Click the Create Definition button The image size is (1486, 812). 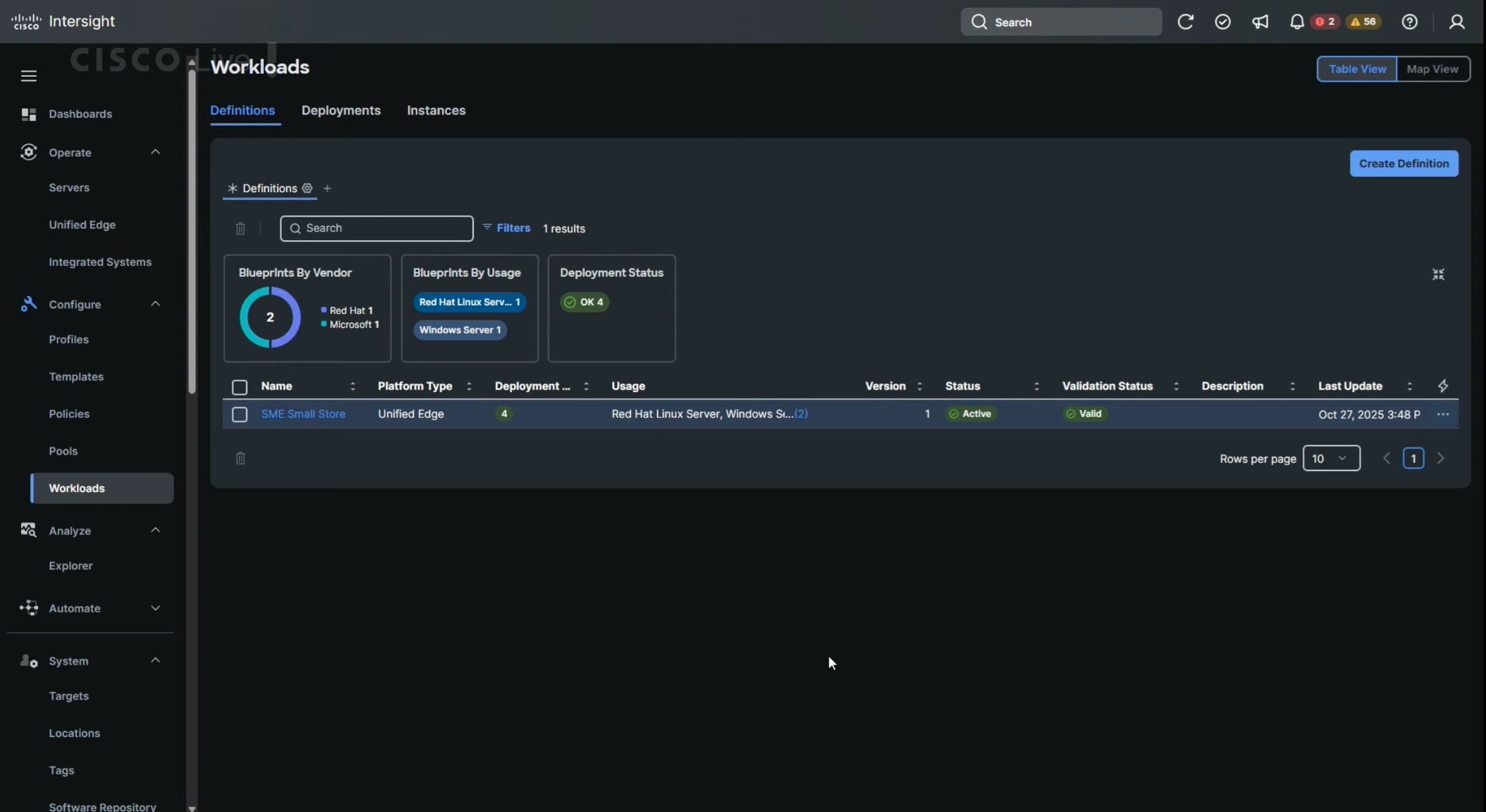pos(1403,163)
